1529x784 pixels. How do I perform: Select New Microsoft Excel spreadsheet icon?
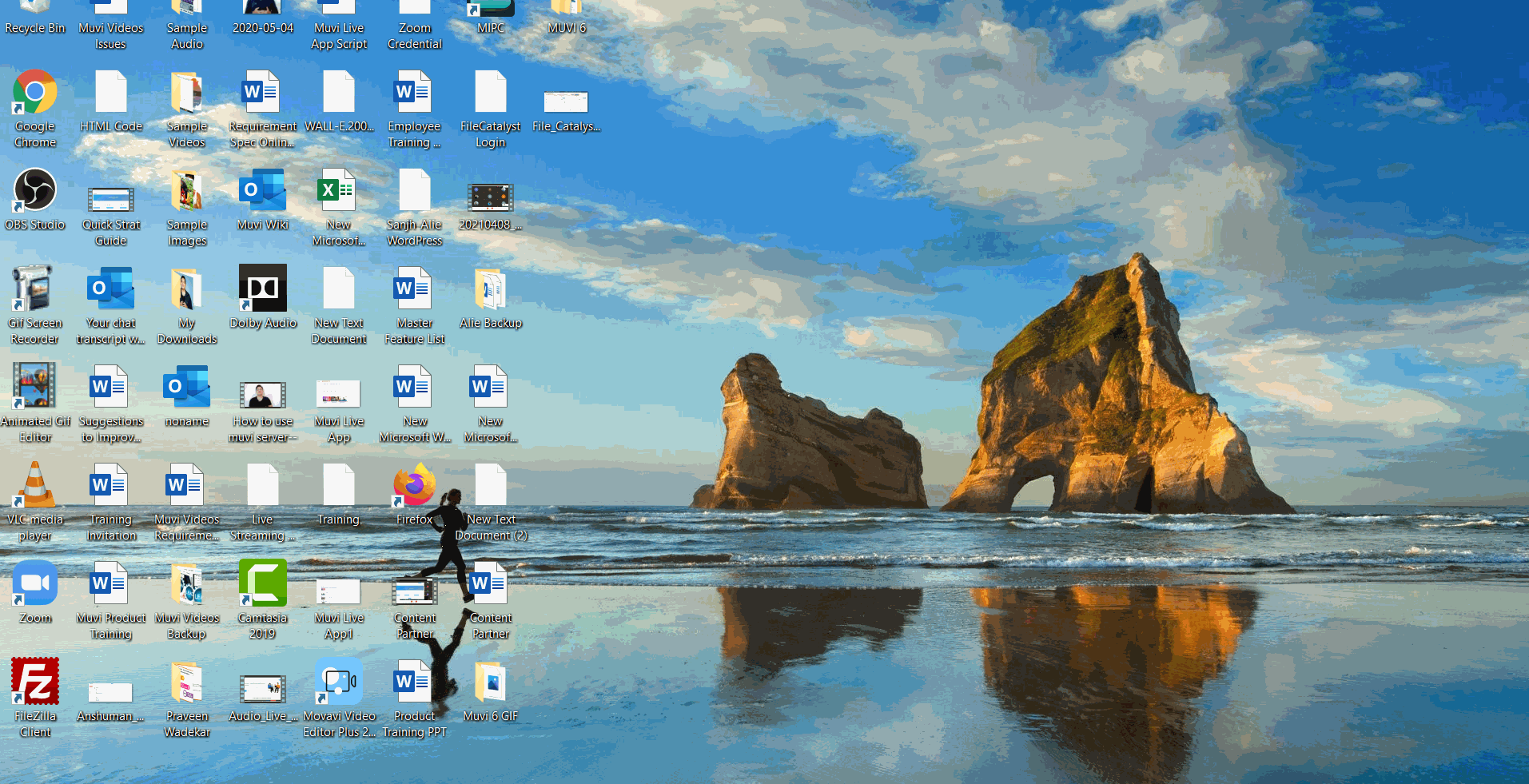click(x=339, y=207)
